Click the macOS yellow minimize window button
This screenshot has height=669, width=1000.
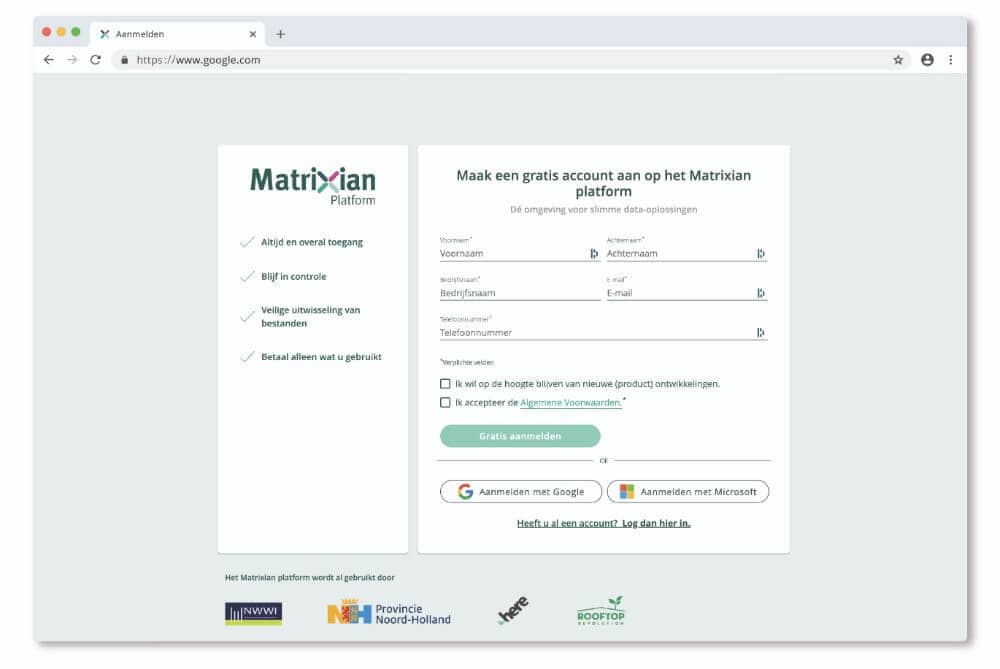(x=61, y=32)
